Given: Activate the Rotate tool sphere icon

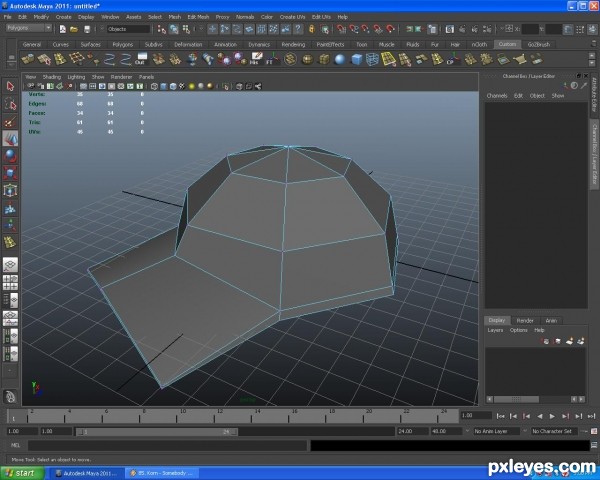Looking at the screenshot, I should pos(10,156).
